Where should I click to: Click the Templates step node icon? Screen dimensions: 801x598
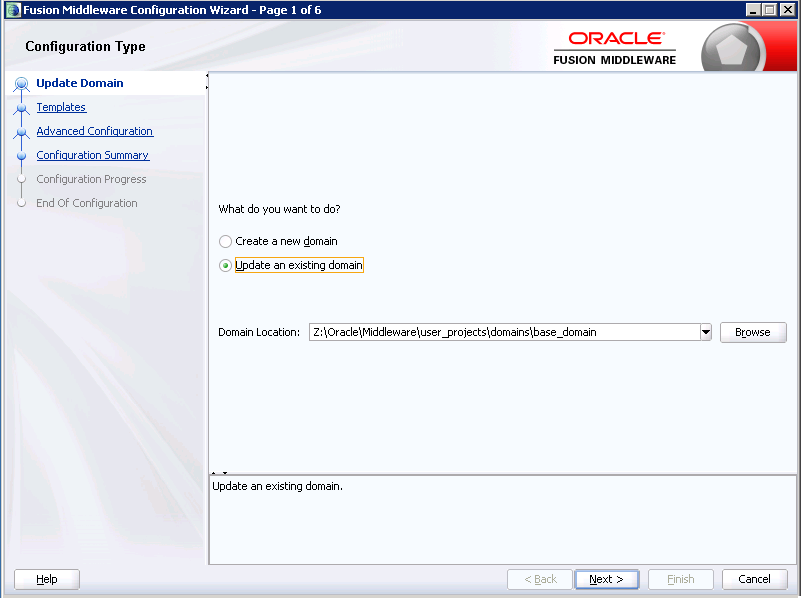pos(21,108)
